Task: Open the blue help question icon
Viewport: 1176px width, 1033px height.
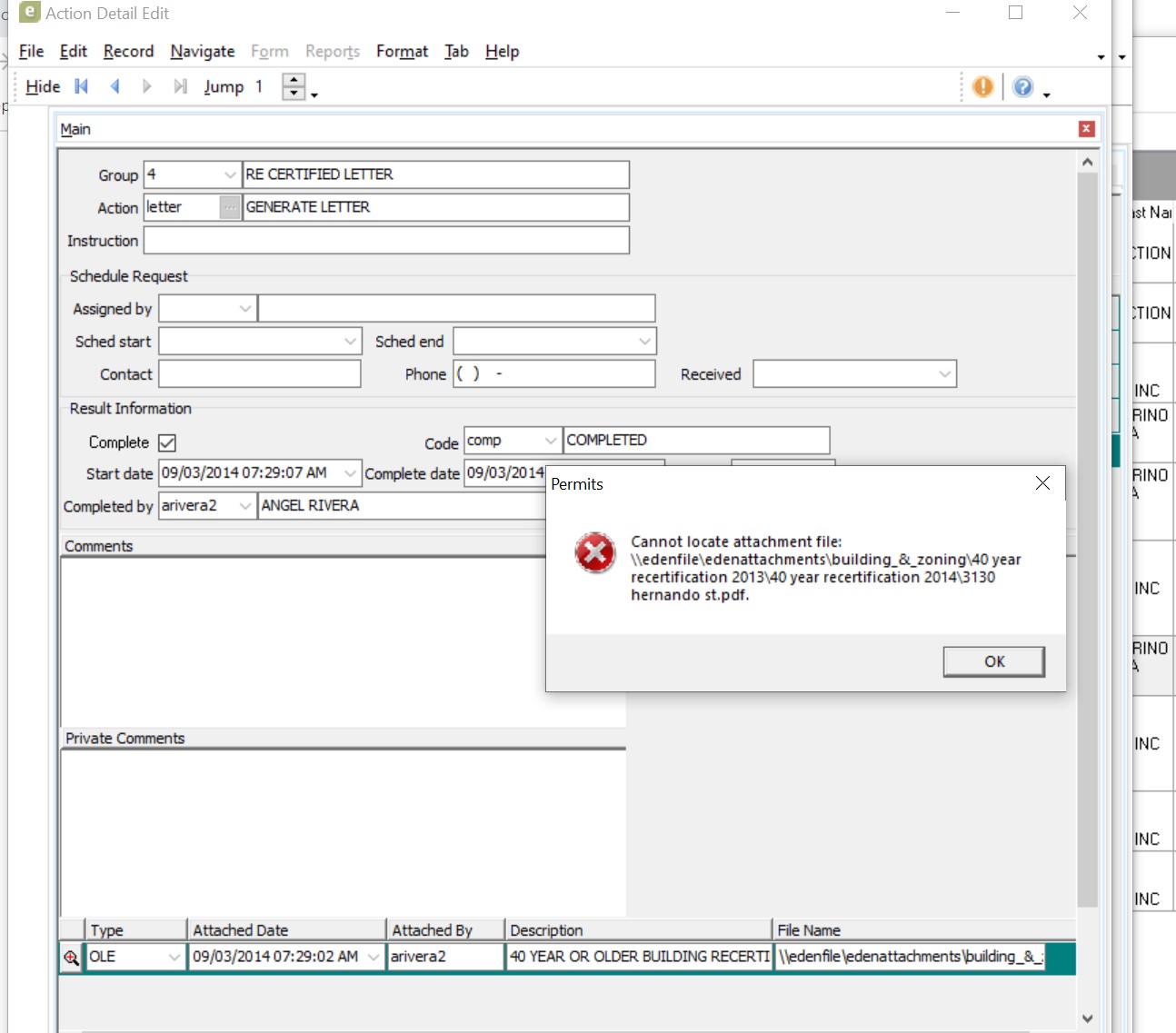Action: tap(1022, 86)
